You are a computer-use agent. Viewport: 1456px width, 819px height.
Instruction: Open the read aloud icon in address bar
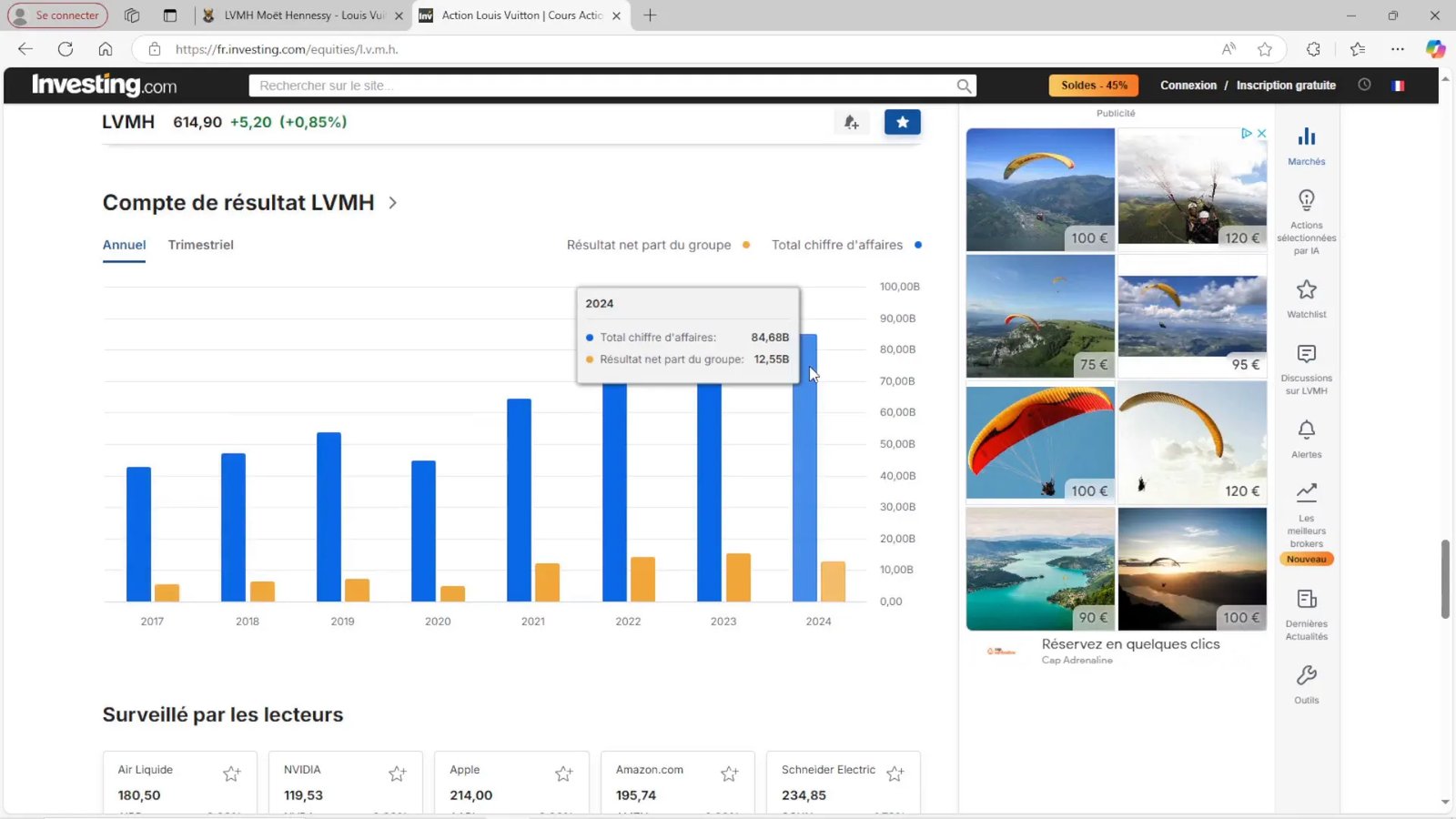pos(1228,49)
